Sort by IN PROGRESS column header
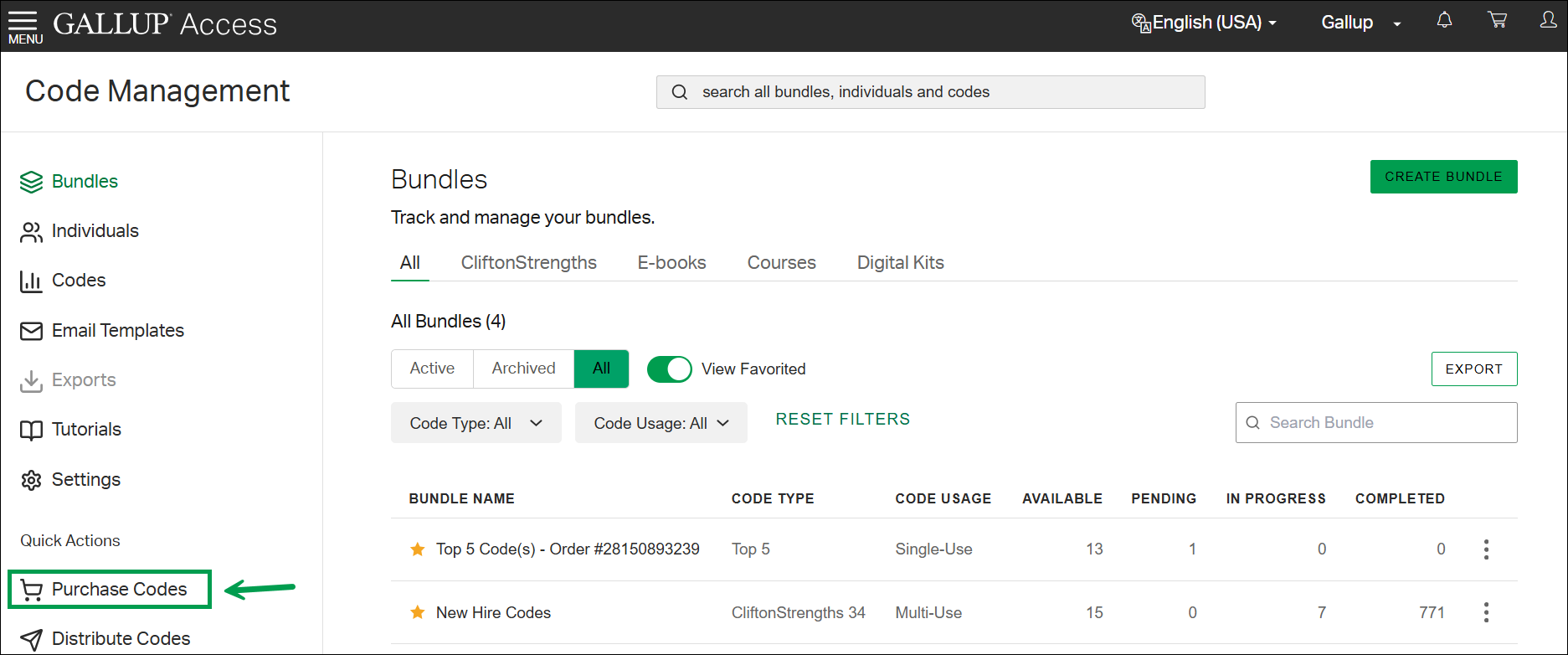The image size is (1568, 655). [1276, 499]
